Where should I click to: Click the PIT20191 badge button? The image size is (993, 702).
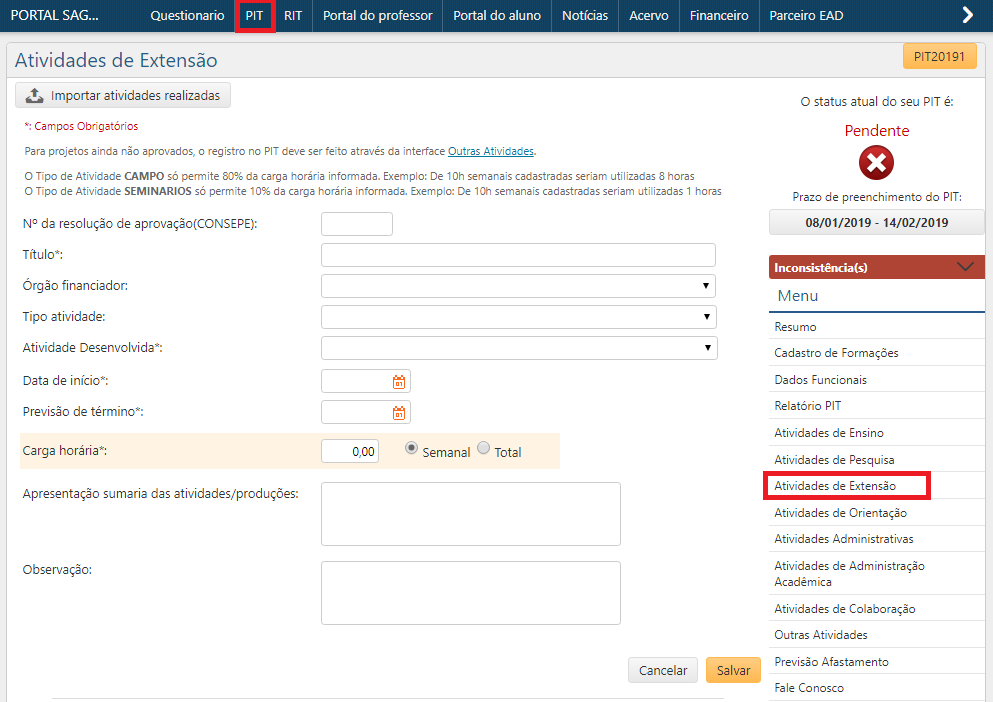[x=939, y=57]
